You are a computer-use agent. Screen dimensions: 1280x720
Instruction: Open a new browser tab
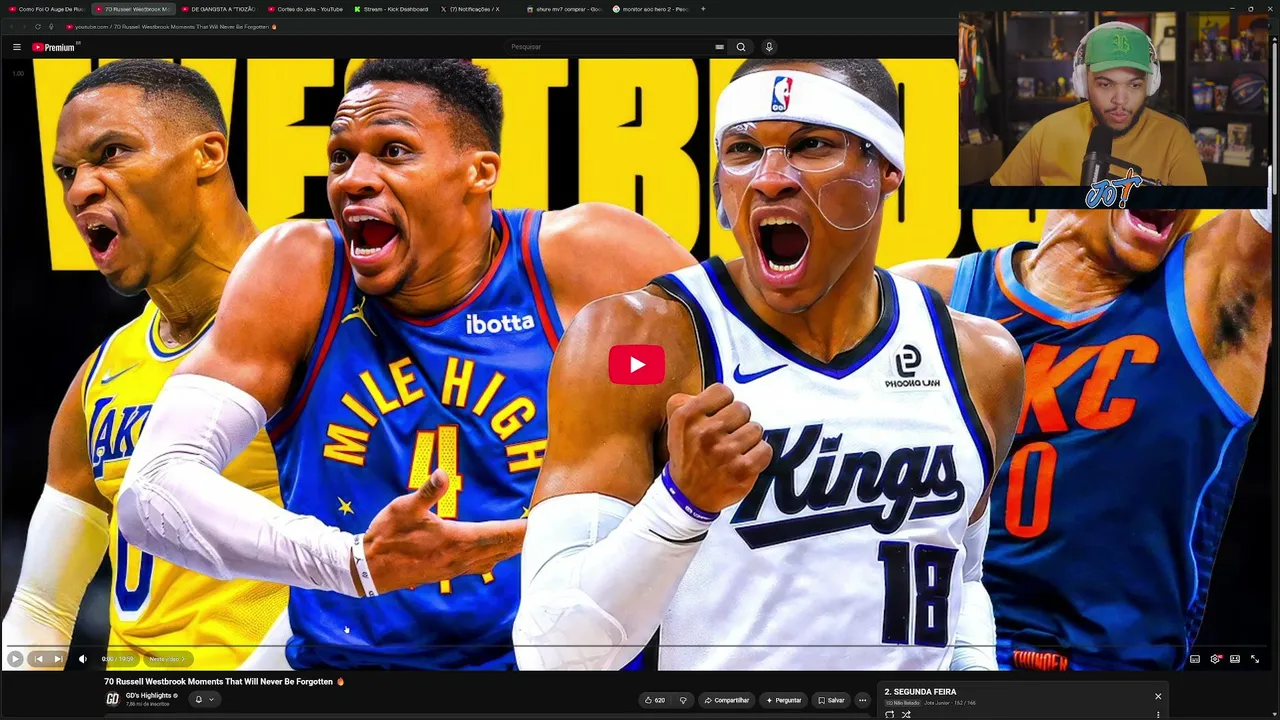tap(703, 9)
